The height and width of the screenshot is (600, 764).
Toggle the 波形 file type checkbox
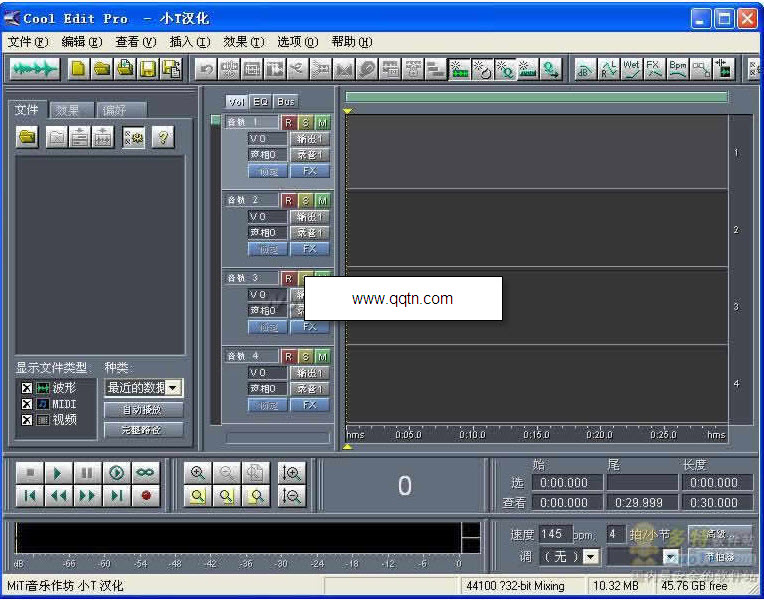pyautogui.click(x=27, y=388)
